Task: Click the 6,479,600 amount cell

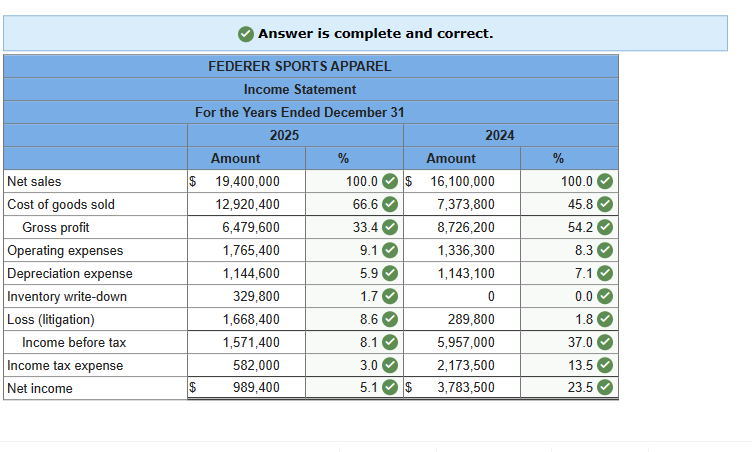Action: (x=247, y=227)
